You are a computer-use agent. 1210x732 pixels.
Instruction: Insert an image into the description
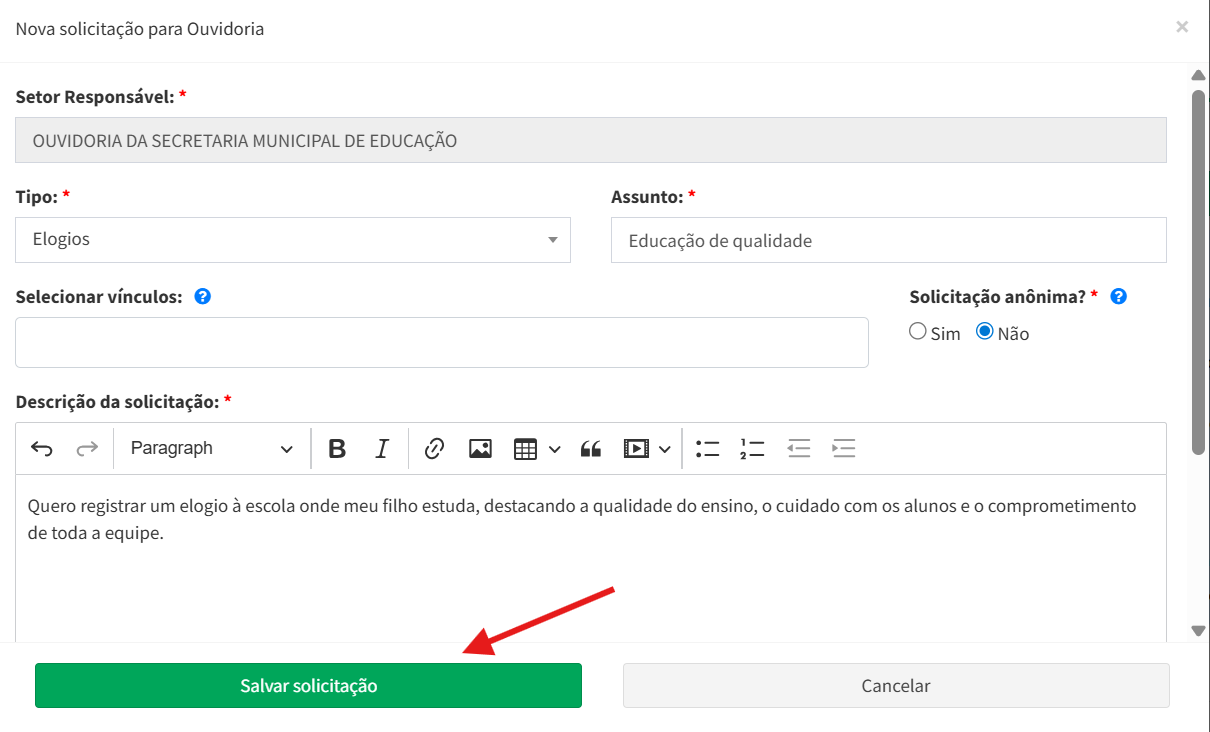(480, 449)
